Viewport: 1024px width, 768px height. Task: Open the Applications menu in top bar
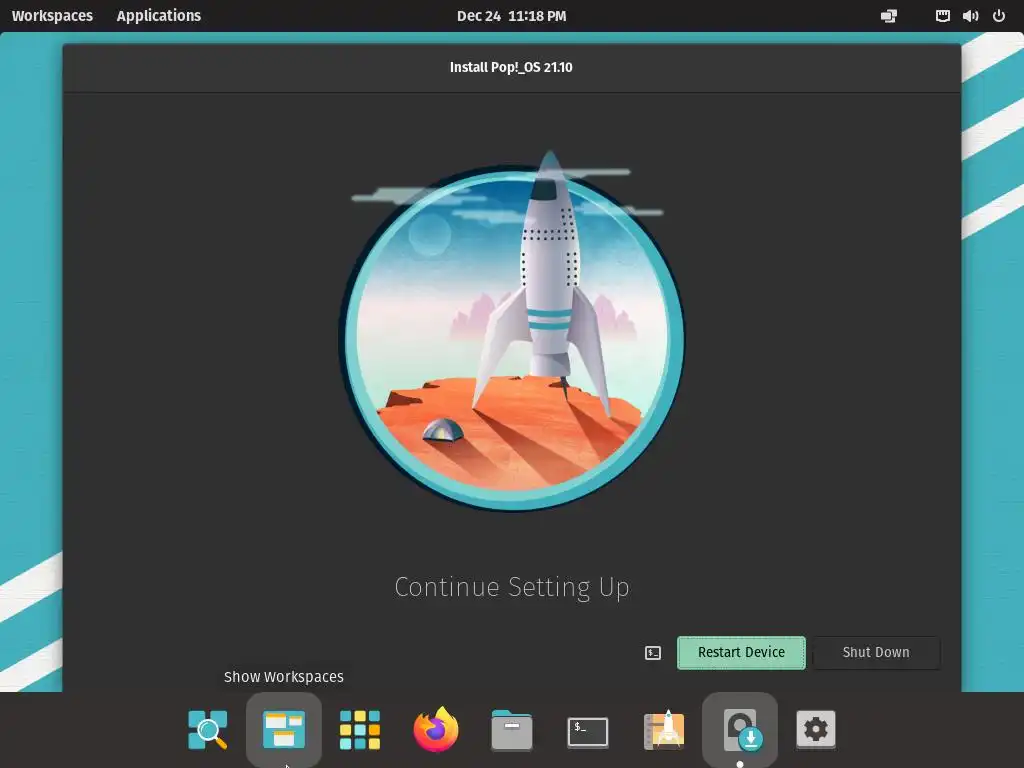pyautogui.click(x=159, y=16)
